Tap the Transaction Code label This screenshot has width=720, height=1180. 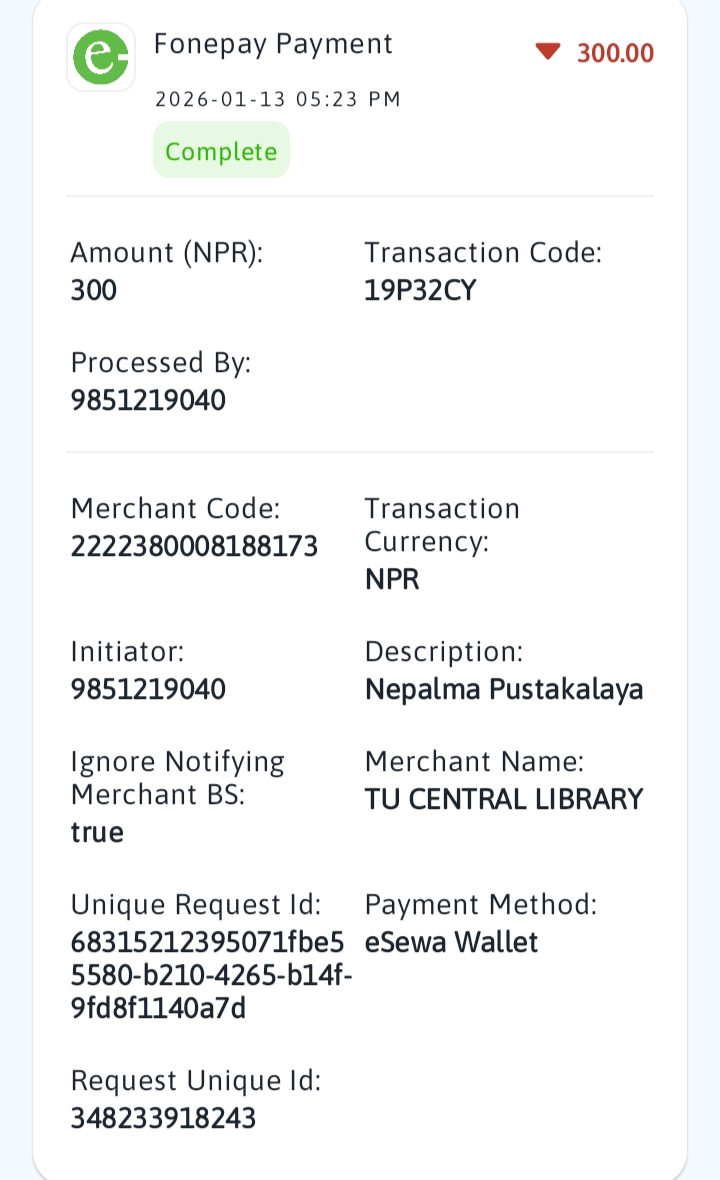[483, 253]
